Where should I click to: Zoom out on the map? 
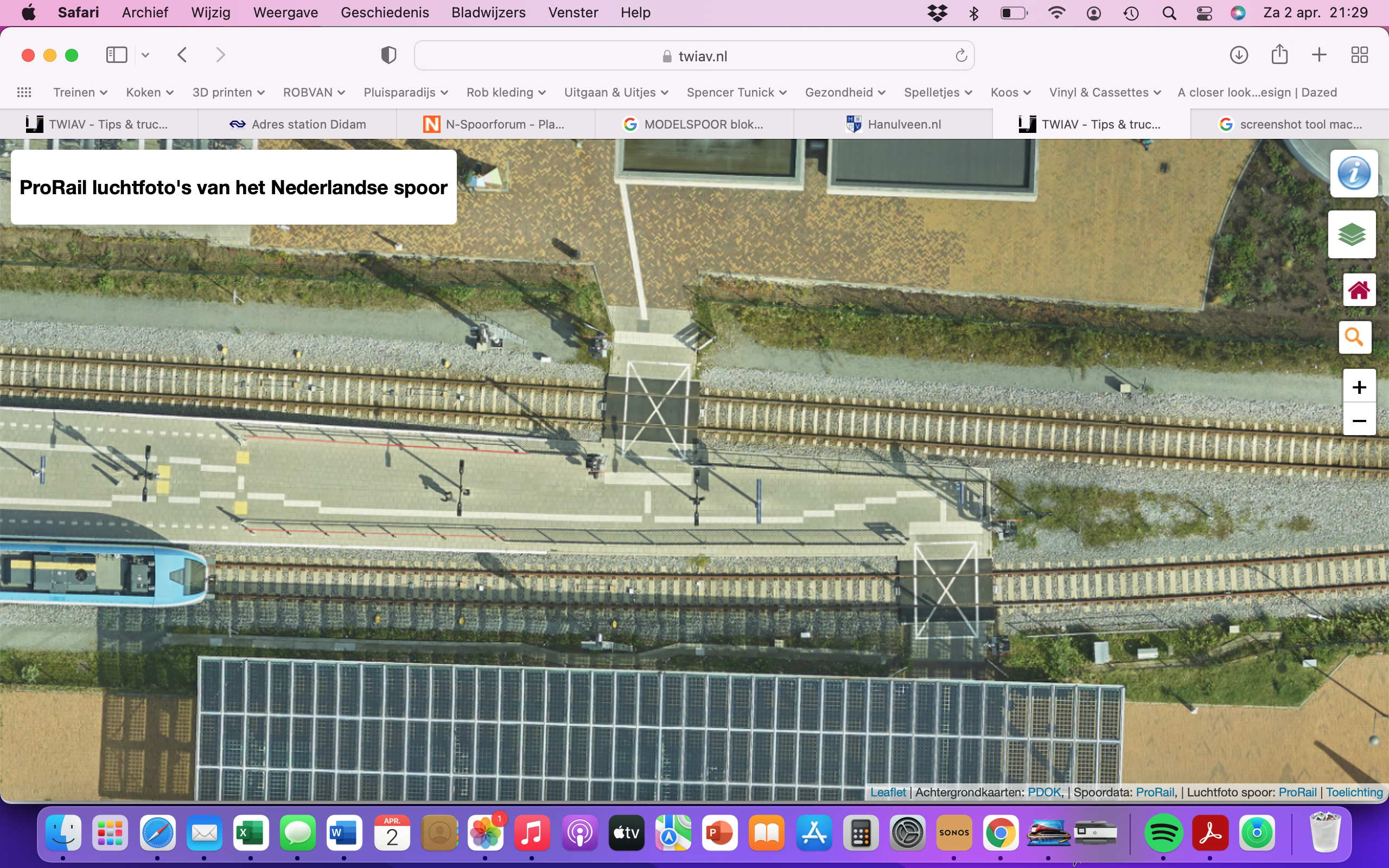point(1359,421)
